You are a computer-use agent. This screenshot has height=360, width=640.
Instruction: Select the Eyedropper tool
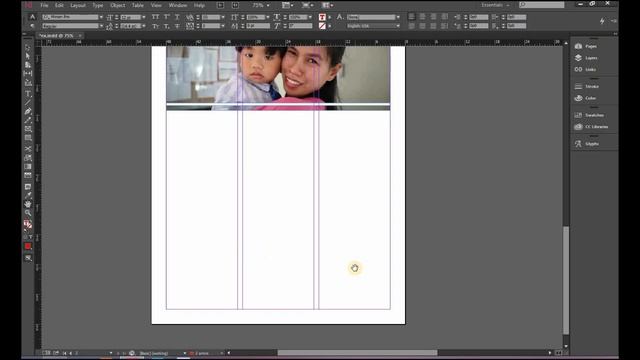point(28,196)
